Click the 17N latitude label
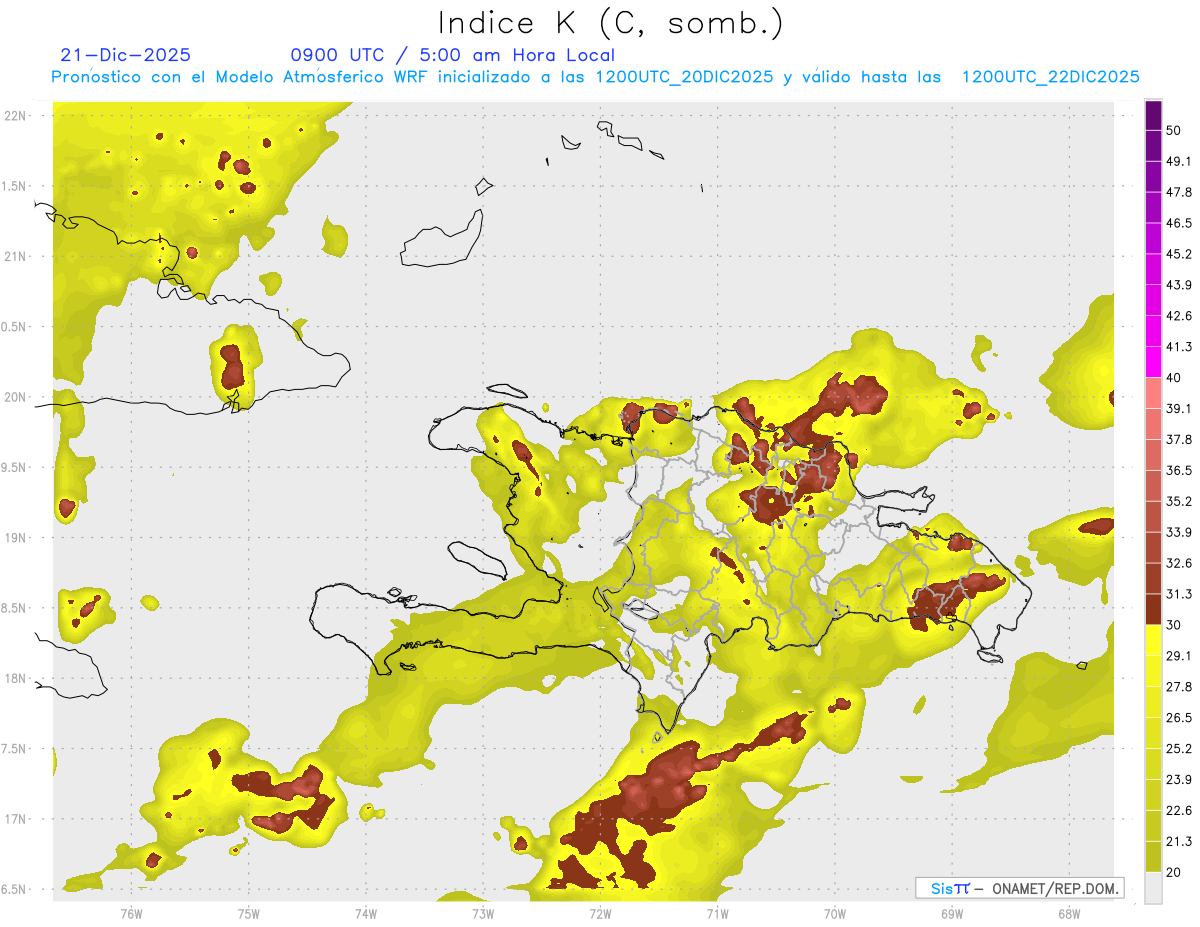Viewport: 1200px width, 927px height. tap(16, 819)
